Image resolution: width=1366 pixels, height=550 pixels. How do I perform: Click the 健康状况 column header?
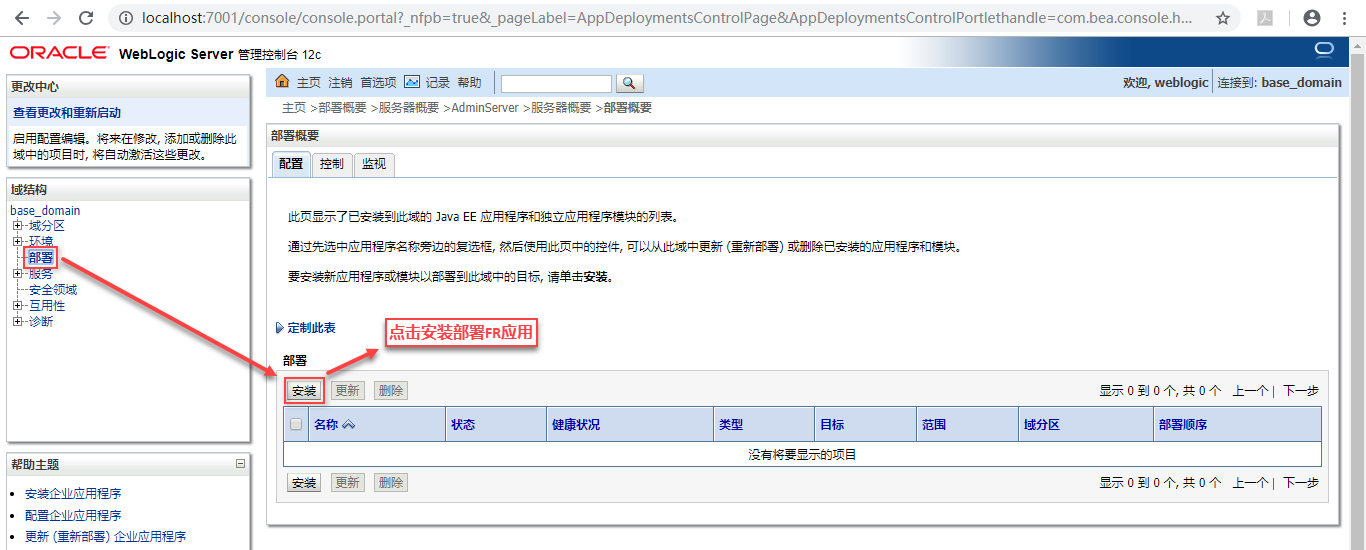576,425
